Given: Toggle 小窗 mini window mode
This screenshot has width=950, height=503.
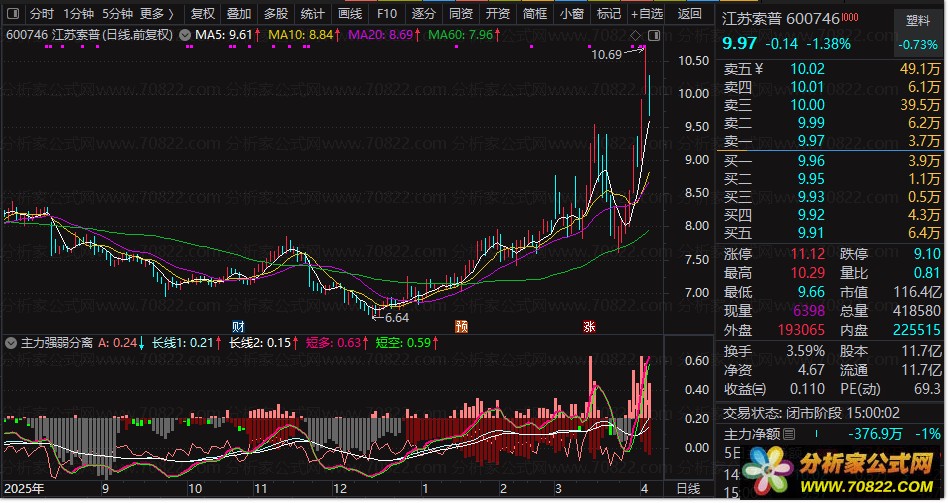Looking at the screenshot, I should (571, 13).
